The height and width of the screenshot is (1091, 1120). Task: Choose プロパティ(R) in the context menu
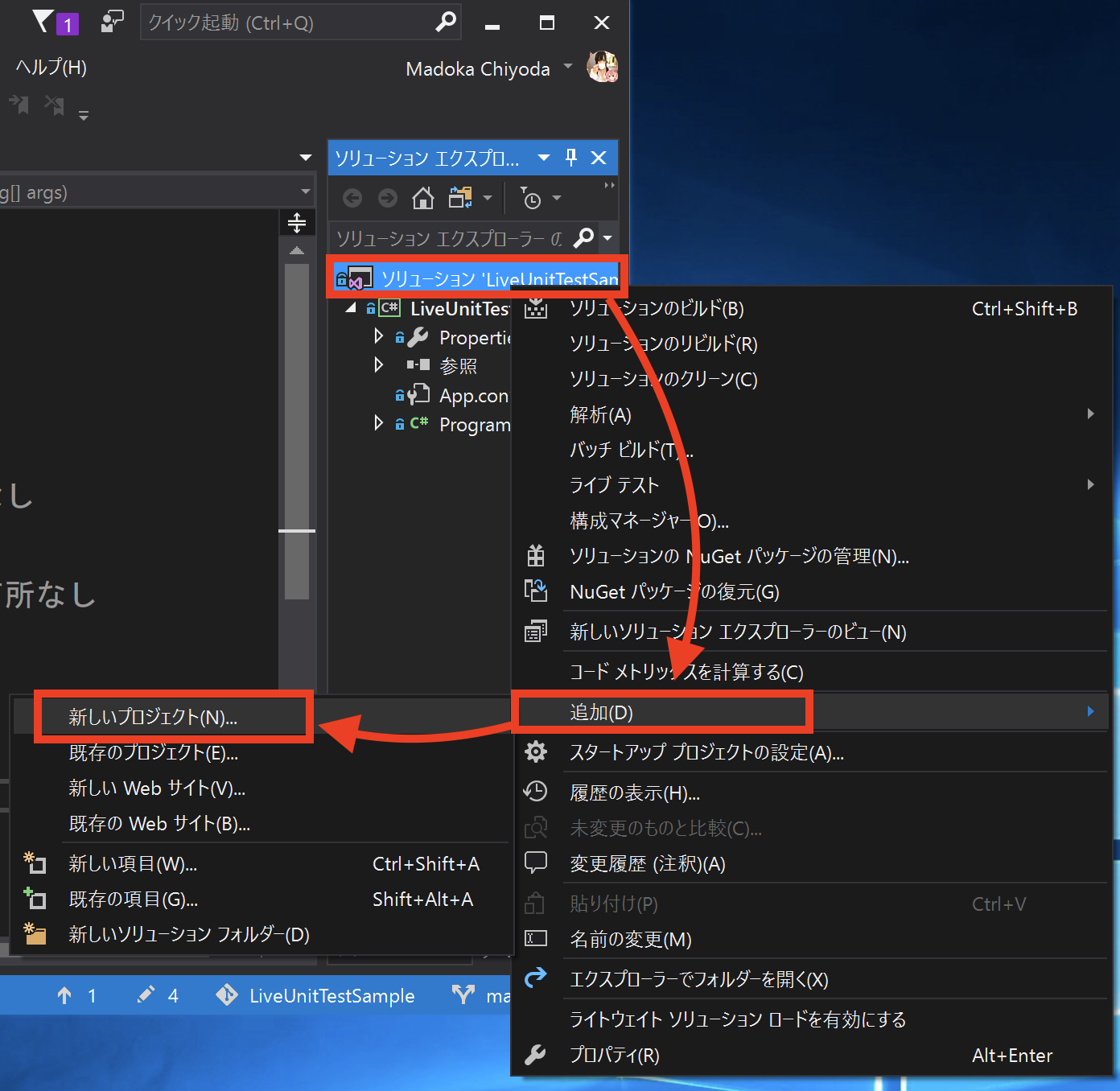click(812, 1055)
